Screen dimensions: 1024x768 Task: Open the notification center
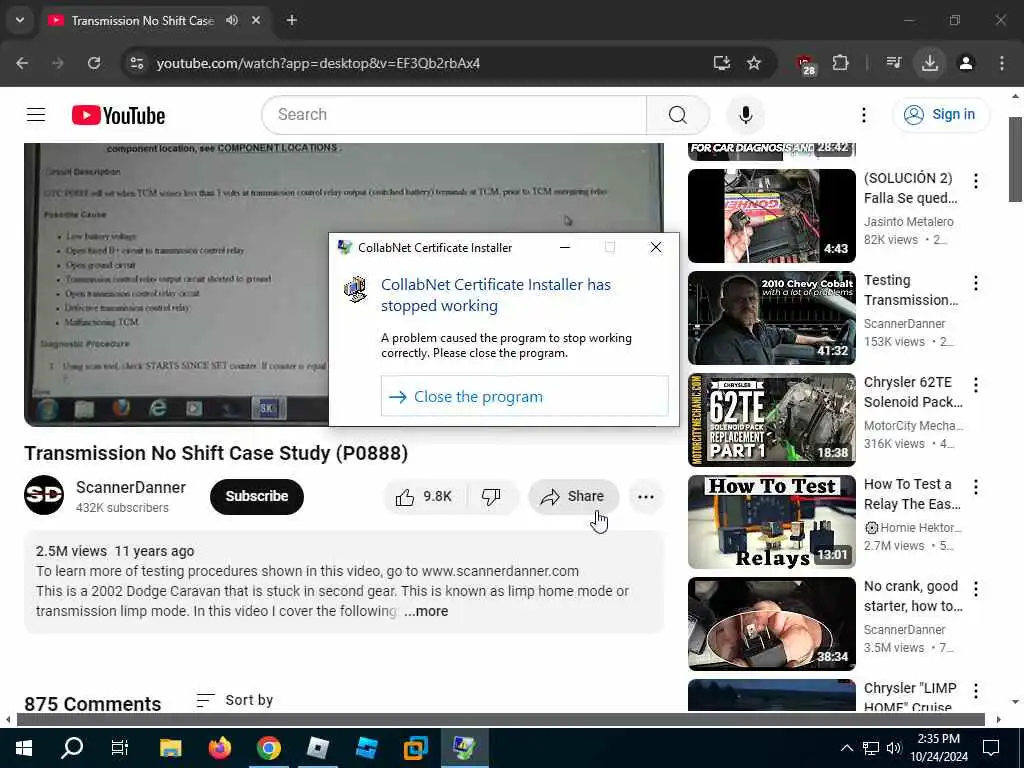click(991, 748)
